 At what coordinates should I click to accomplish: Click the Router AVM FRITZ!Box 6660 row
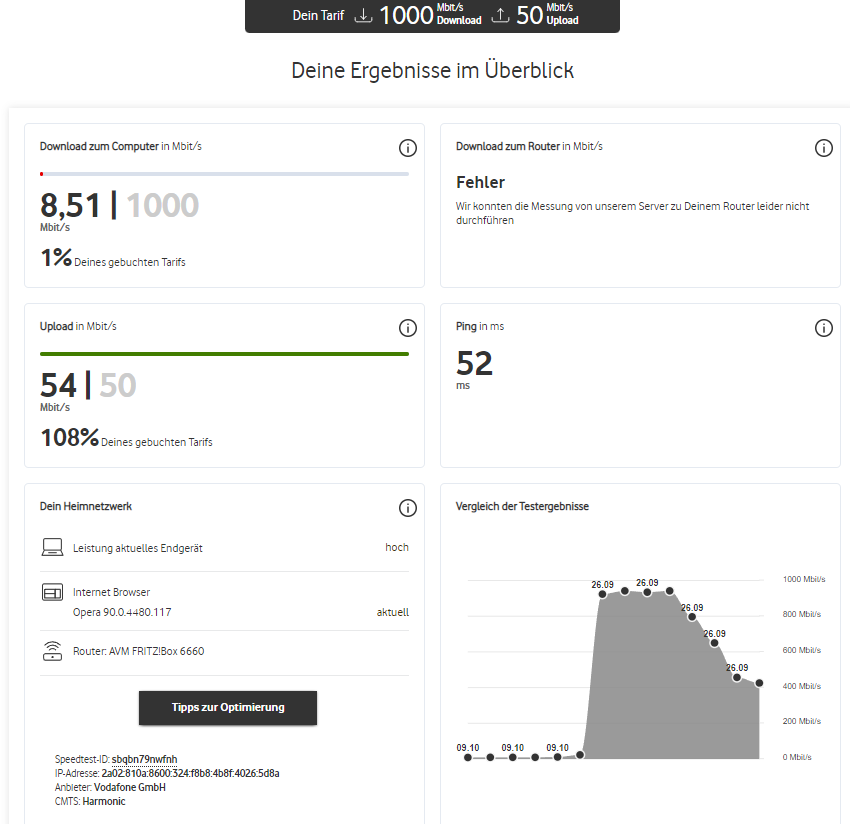(x=224, y=651)
